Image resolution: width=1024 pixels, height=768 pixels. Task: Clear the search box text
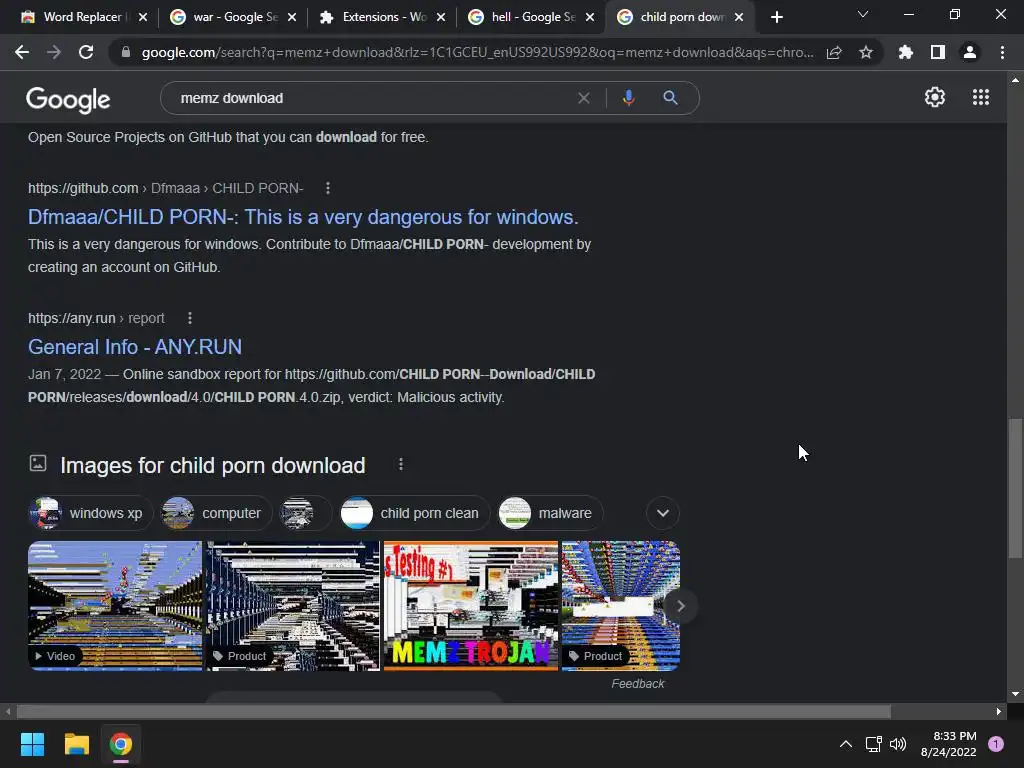click(584, 98)
